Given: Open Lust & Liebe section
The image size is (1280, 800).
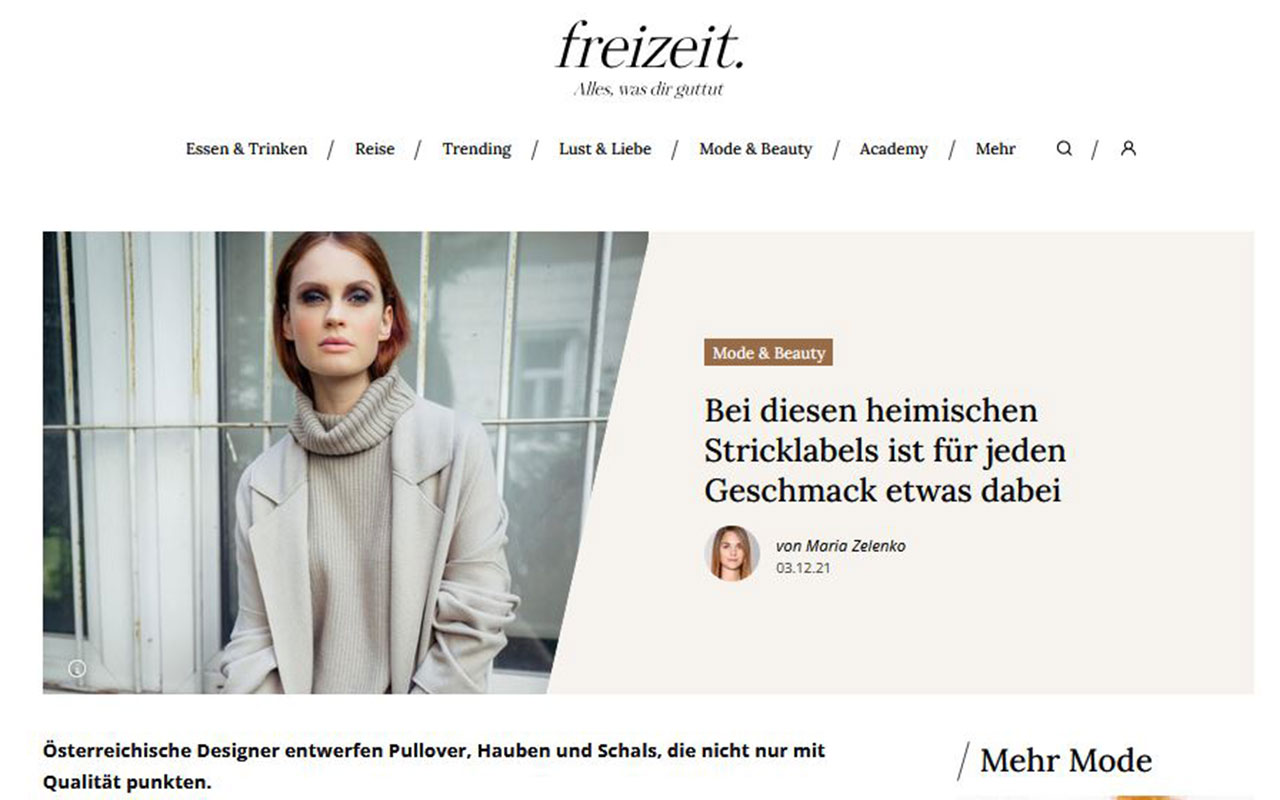Looking at the screenshot, I should (605, 149).
